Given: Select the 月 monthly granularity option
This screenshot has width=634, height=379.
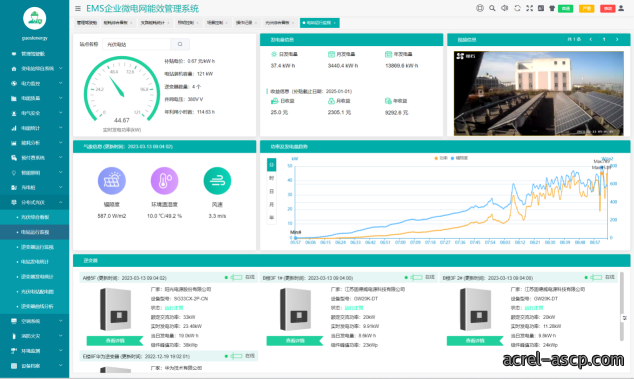Looking at the screenshot, I should 272,205.
